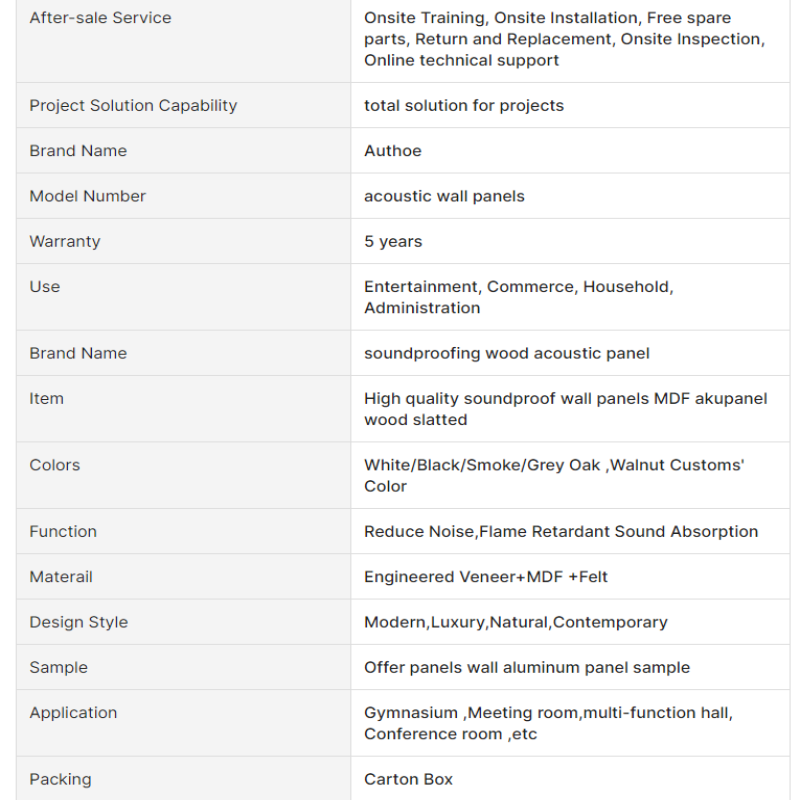The image size is (800, 800).
Task: Click the Carton Box packing value
Action: pyautogui.click(x=408, y=779)
